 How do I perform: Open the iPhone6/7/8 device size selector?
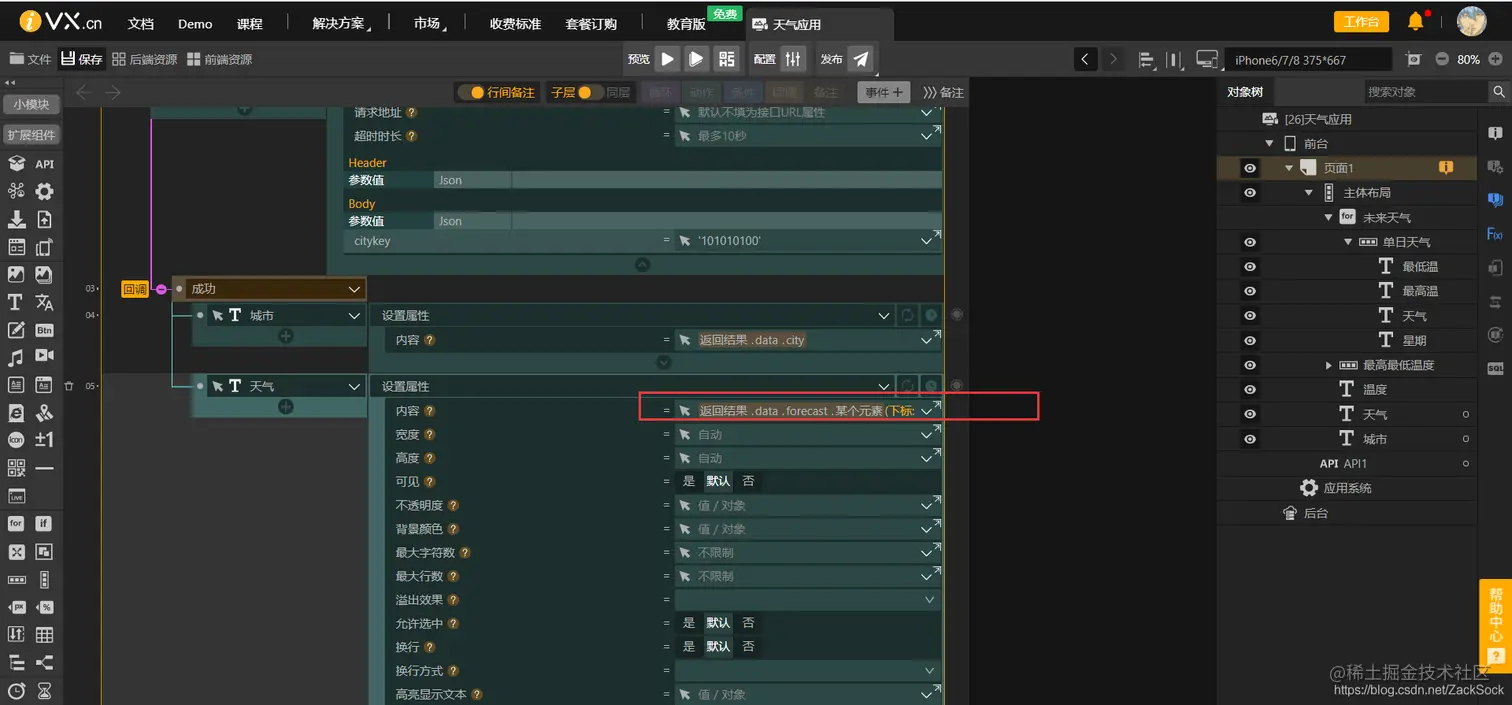pyautogui.click(x=1307, y=60)
